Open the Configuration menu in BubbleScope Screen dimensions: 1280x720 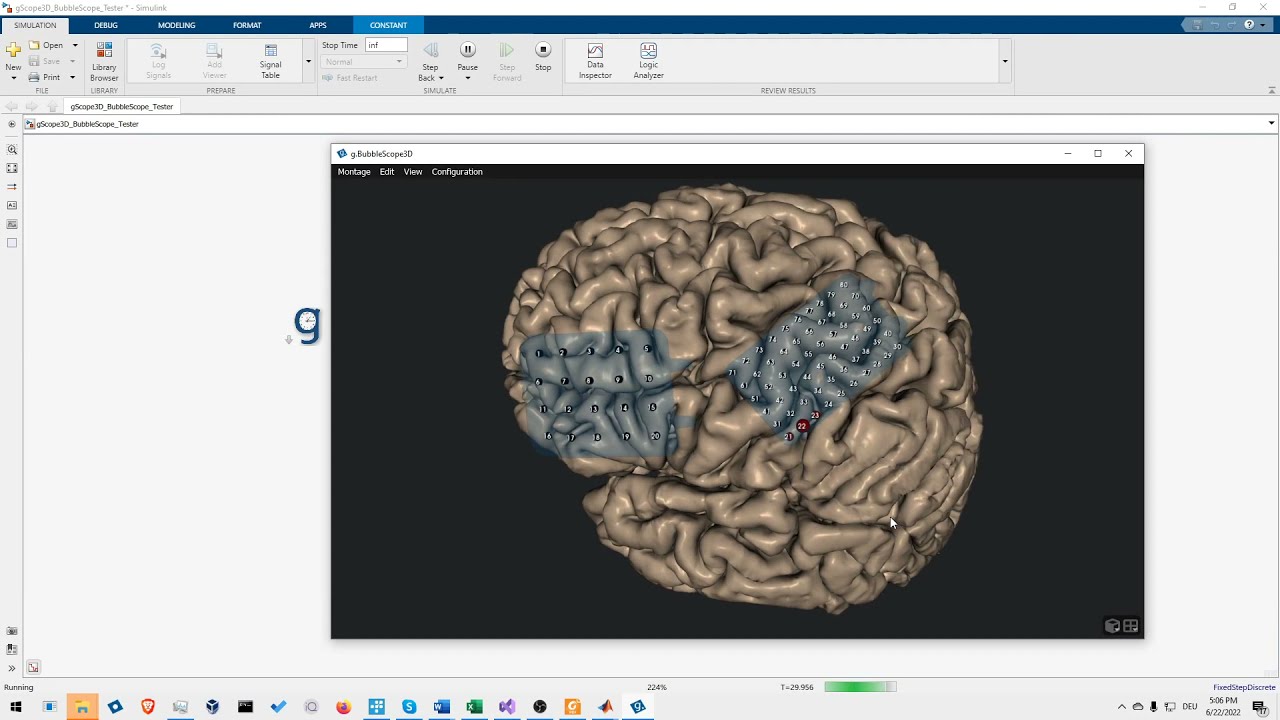(457, 172)
